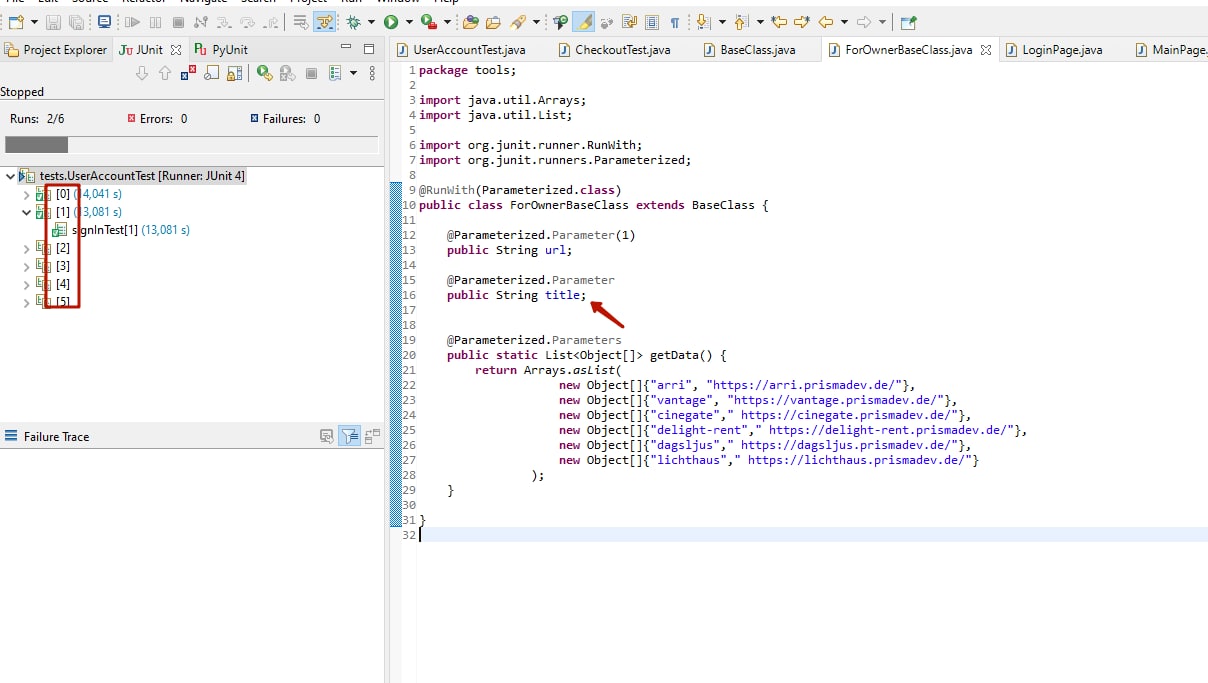Click the Drop to Frame icon
This screenshot has width=1208, height=683.
300,22
